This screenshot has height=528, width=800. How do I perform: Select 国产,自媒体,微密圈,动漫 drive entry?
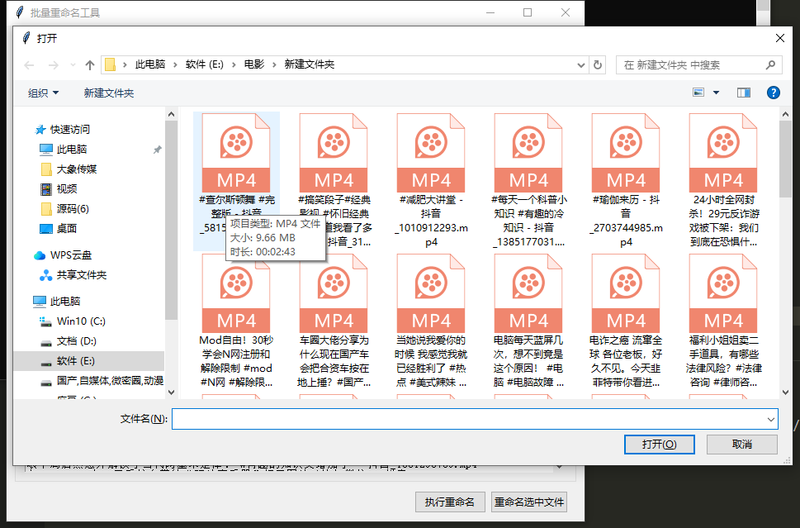110,381
